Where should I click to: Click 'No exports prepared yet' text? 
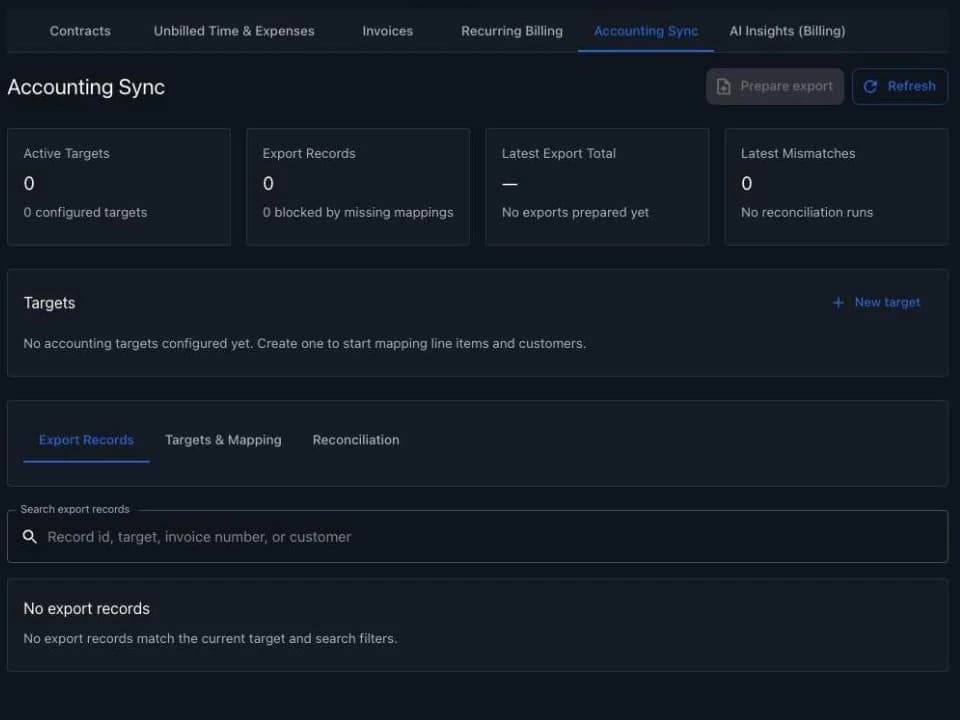click(576, 212)
